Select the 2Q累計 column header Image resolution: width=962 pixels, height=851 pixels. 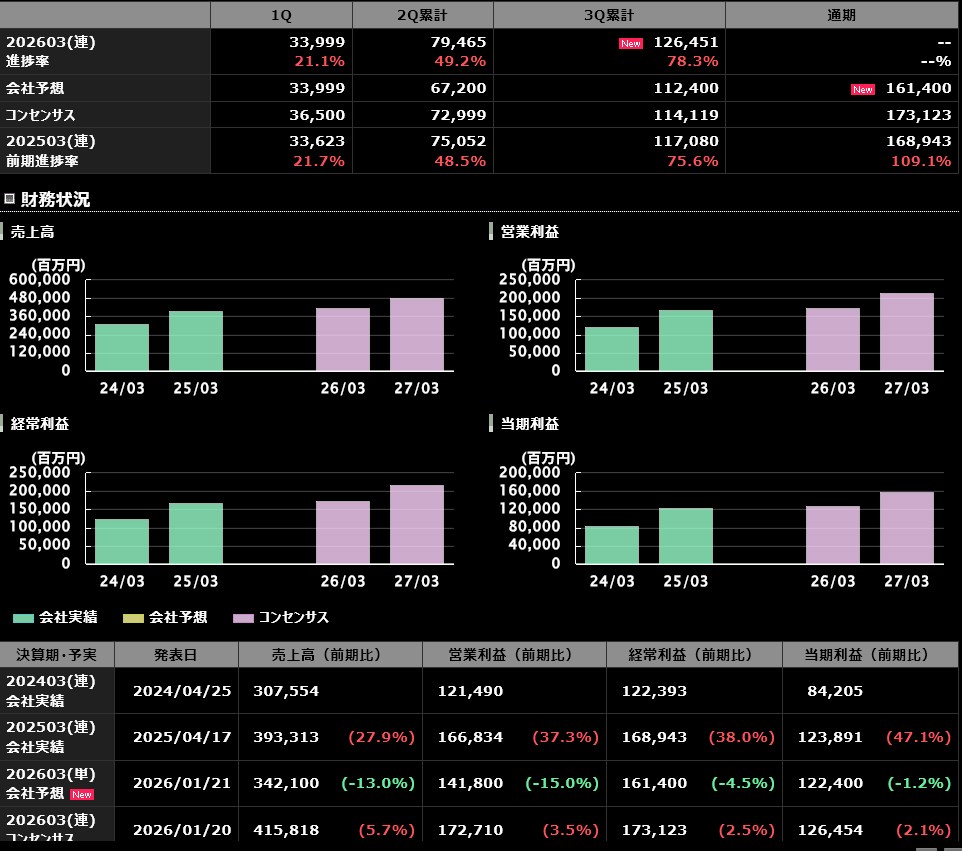[423, 15]
